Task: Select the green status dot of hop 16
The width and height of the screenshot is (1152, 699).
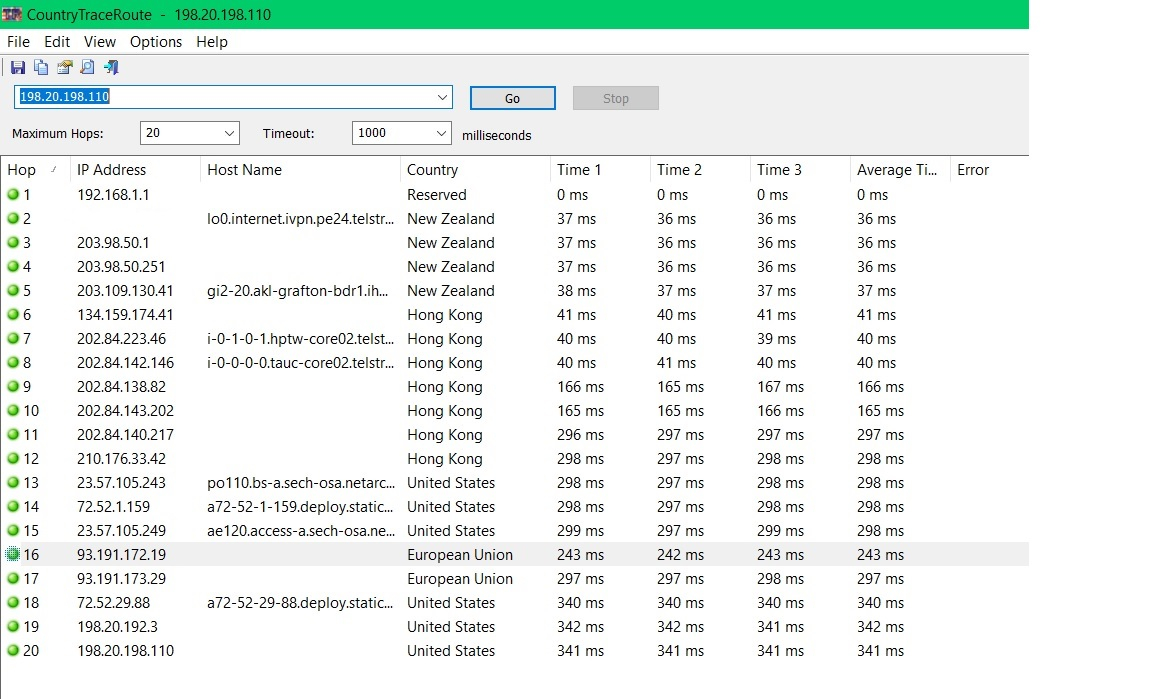Action: 12,554
